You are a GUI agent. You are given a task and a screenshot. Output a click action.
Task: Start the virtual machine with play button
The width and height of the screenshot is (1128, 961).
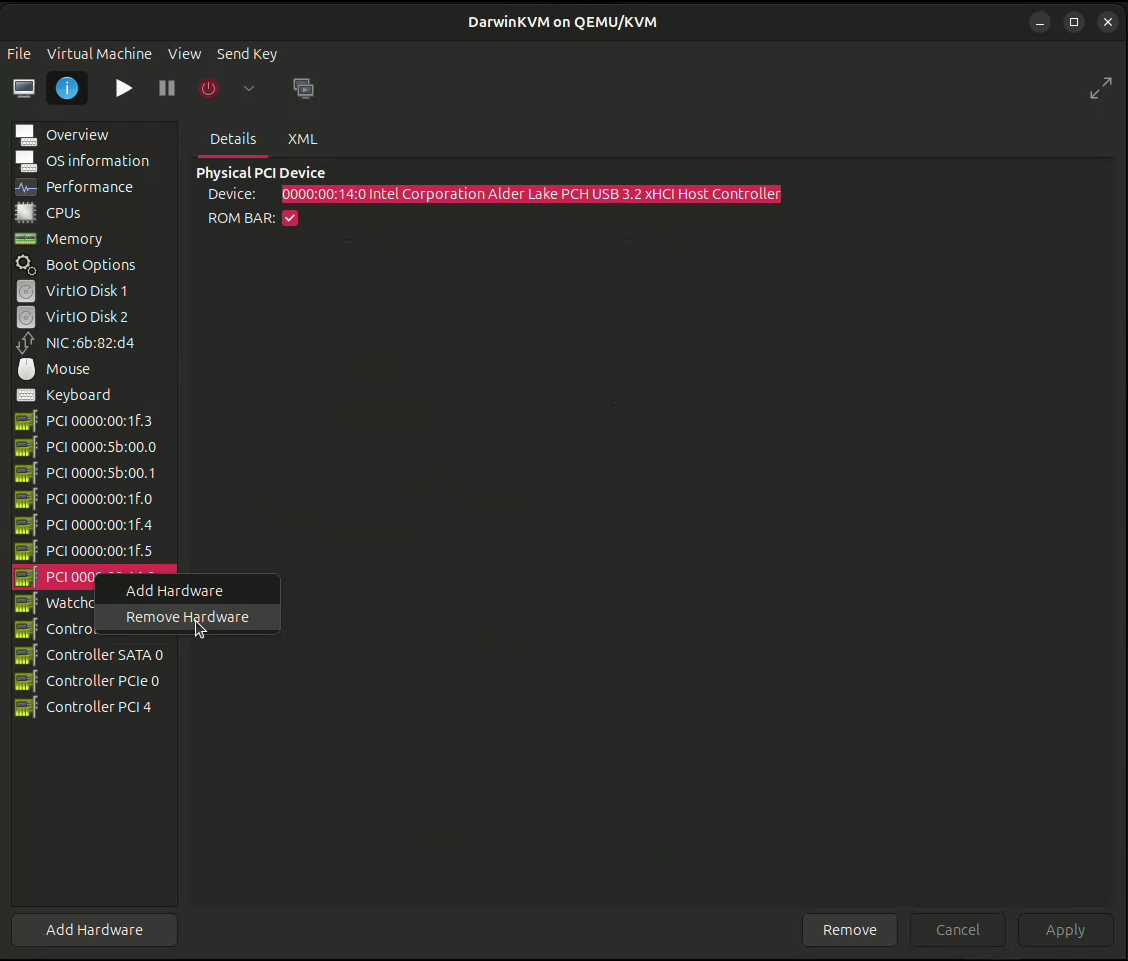click(123, 88)
